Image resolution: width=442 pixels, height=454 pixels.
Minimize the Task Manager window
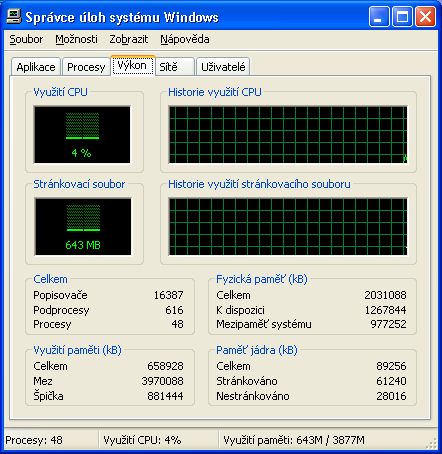(x=379, y=16)
